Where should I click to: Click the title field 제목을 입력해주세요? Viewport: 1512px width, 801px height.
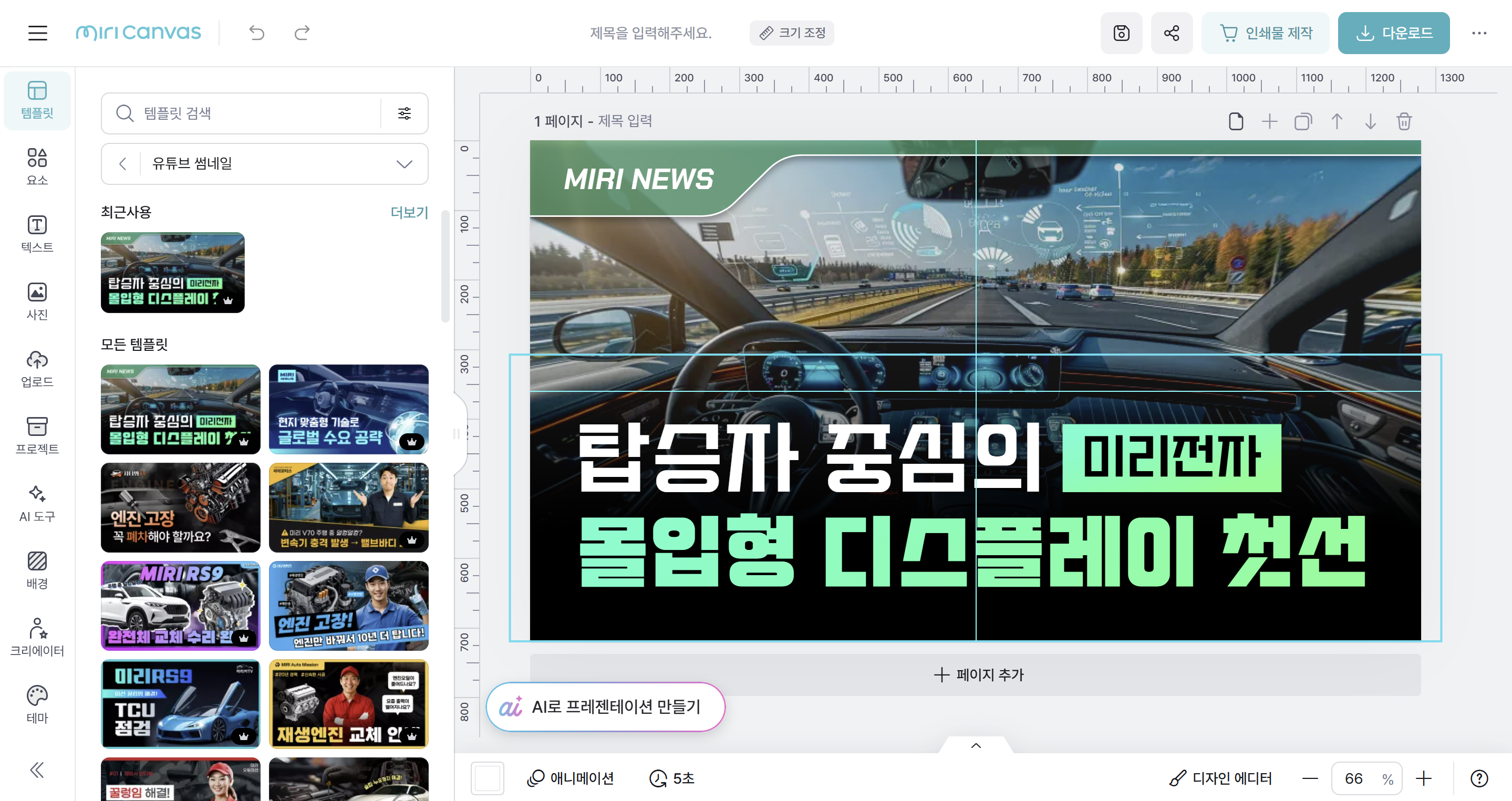click(651, 33)
